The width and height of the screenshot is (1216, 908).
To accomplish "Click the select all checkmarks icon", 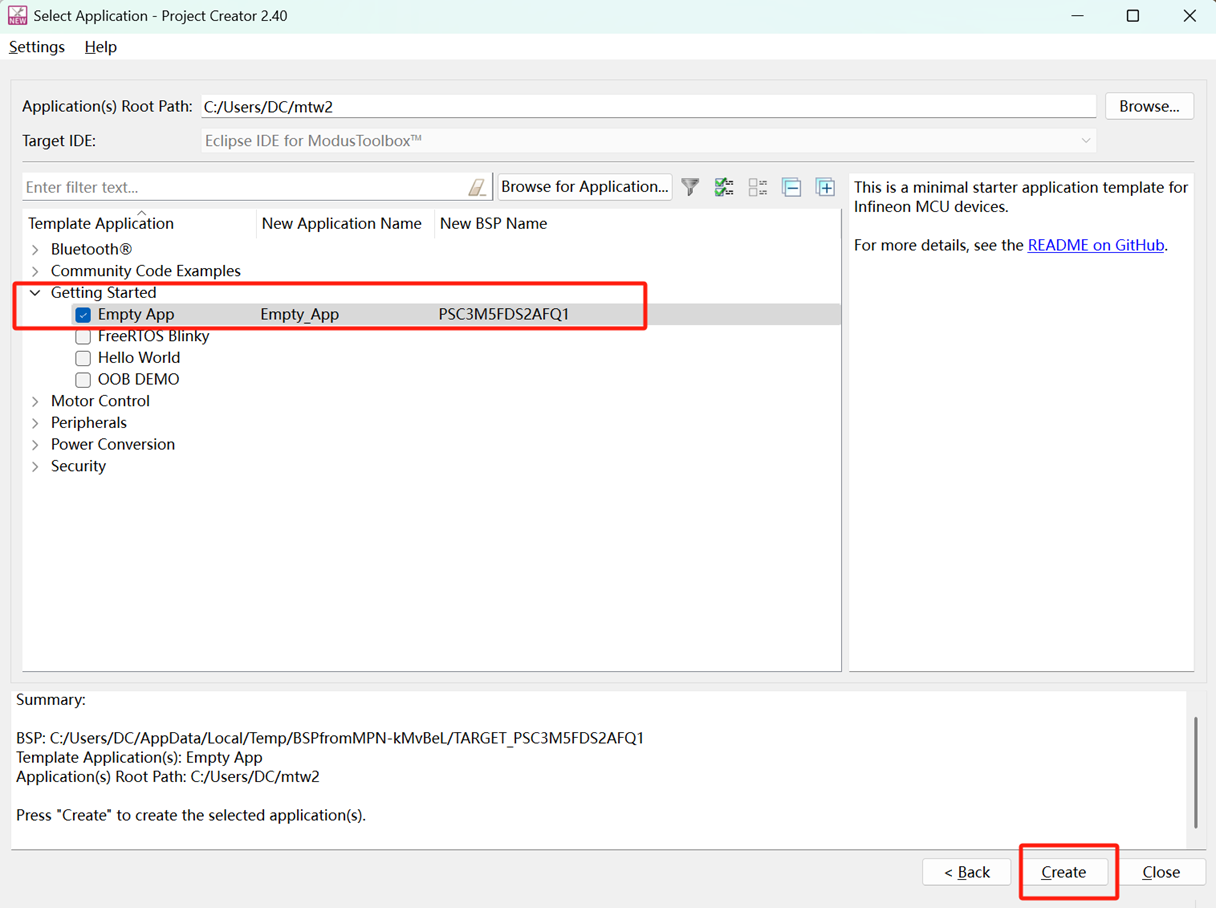I will 724,187.
